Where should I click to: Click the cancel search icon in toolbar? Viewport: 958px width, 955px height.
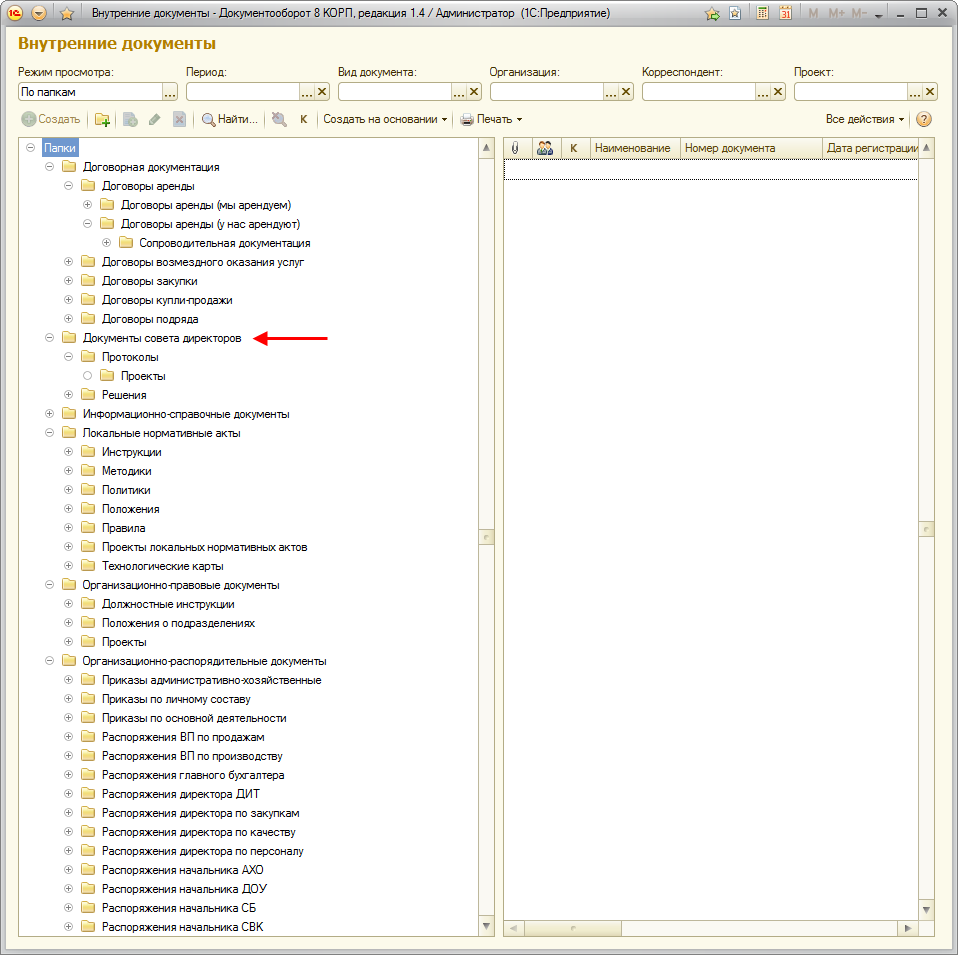pos(279,119)
